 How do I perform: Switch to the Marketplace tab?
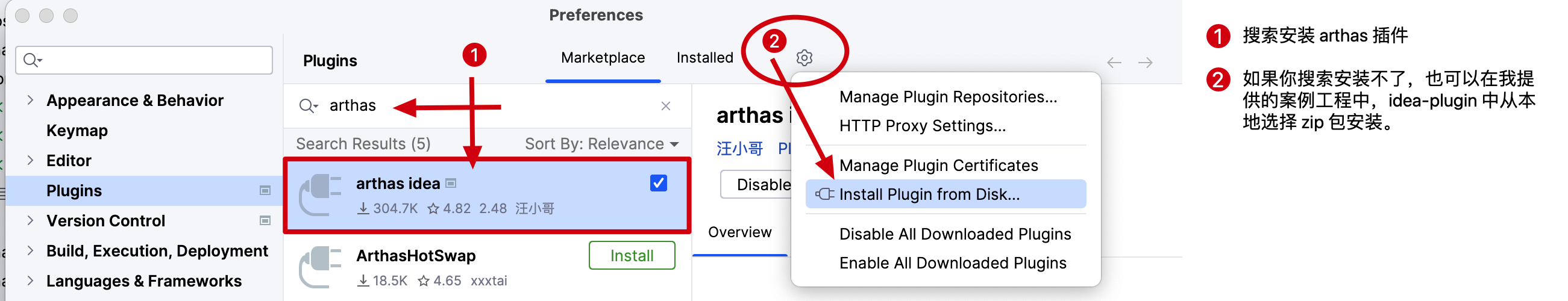[603, 58]
